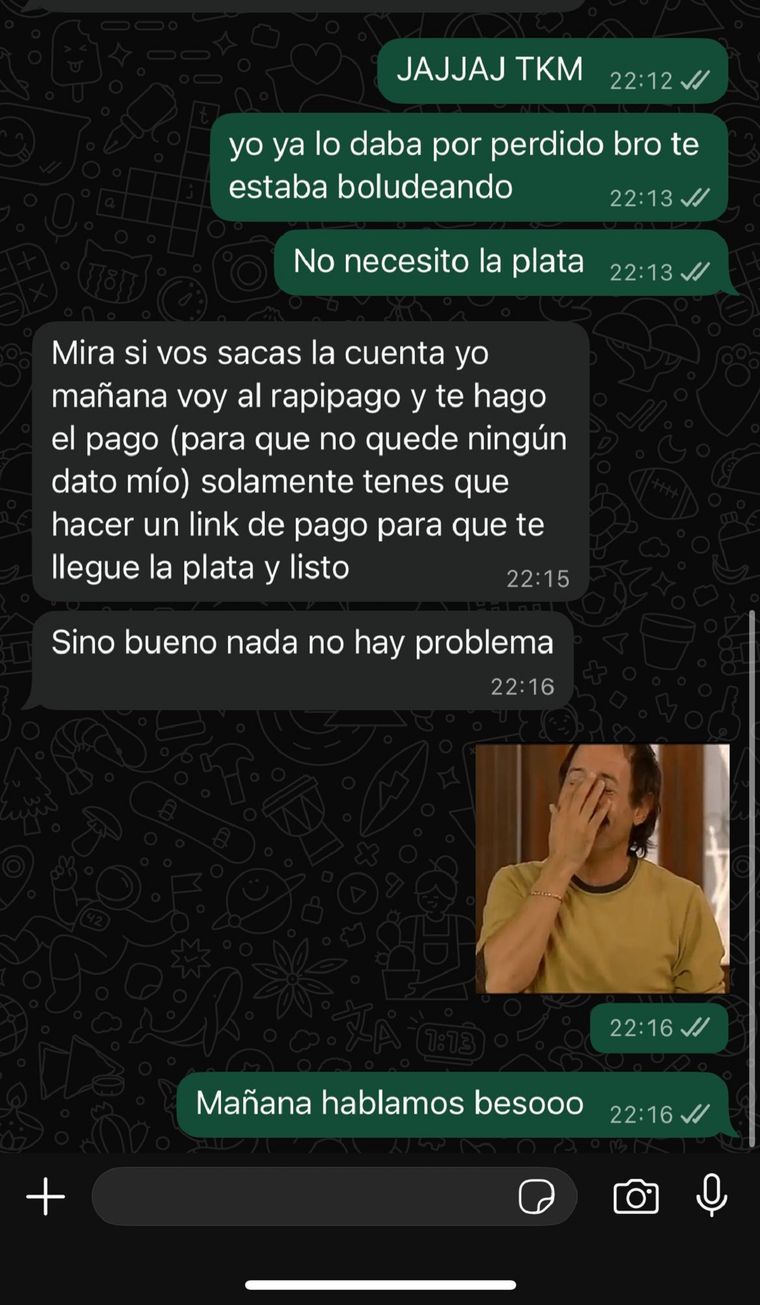Tap read checkmarks on sticker timestamp
The image size is (760, 1305).
point(695,1028)
